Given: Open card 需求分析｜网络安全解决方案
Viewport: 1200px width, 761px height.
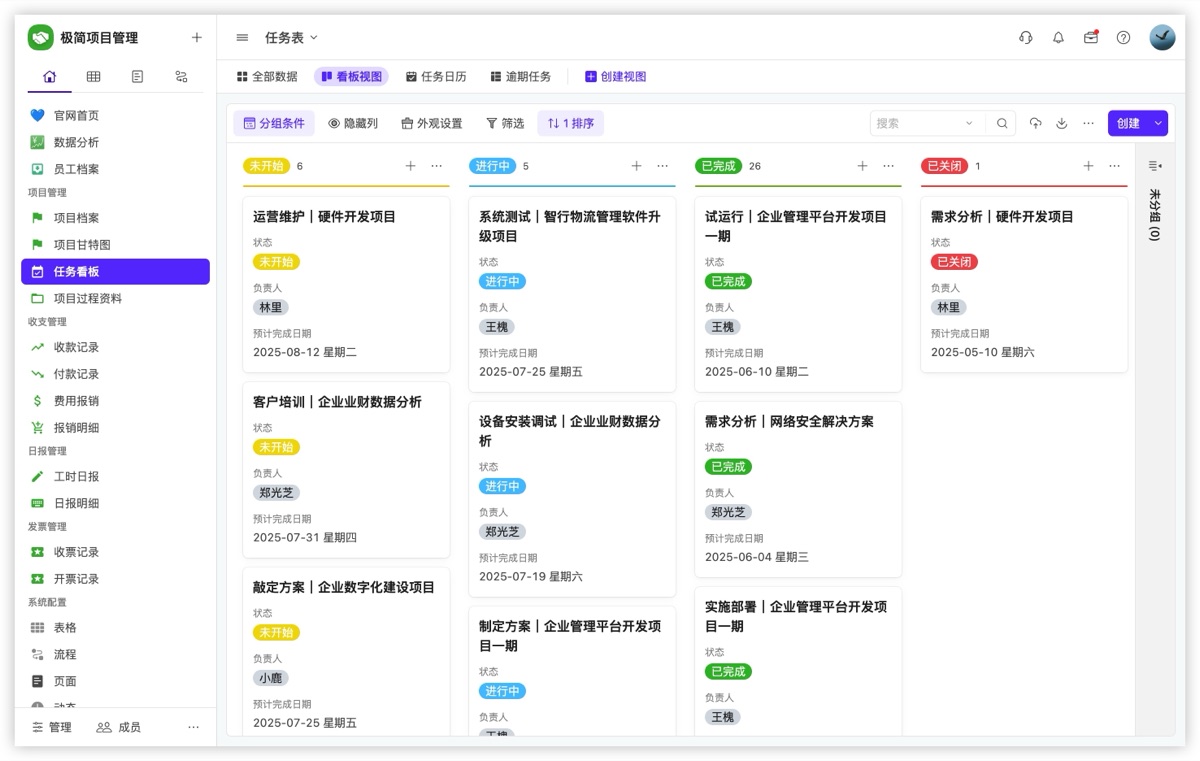Looking at the screenshot, I should click(x=798, y=489).
